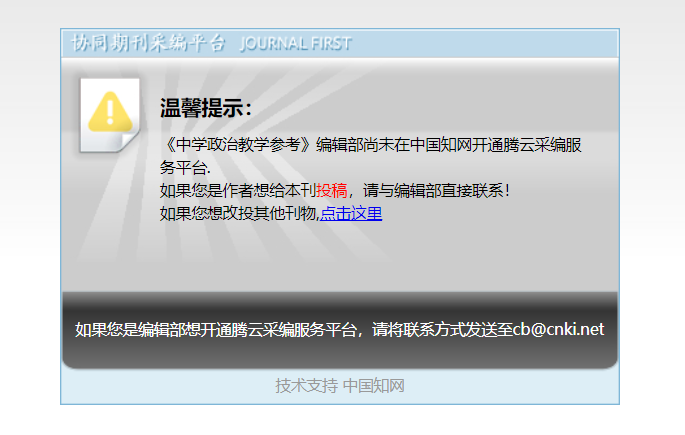Click the 《中学政治教学参考》 journal name
685x435 pixels.
(238, 145)
